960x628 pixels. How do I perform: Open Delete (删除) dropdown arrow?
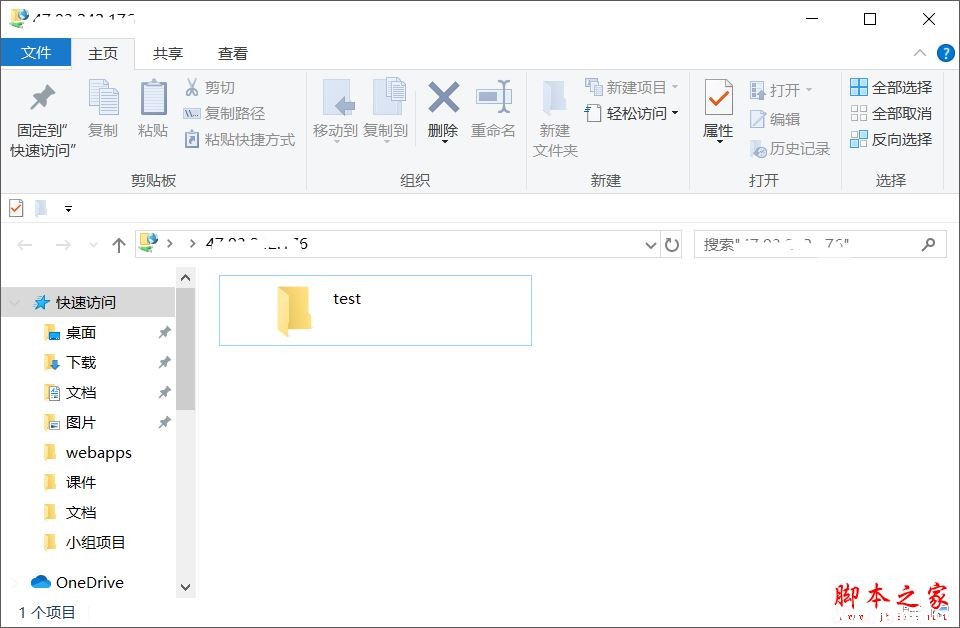[x=444, y=142]
